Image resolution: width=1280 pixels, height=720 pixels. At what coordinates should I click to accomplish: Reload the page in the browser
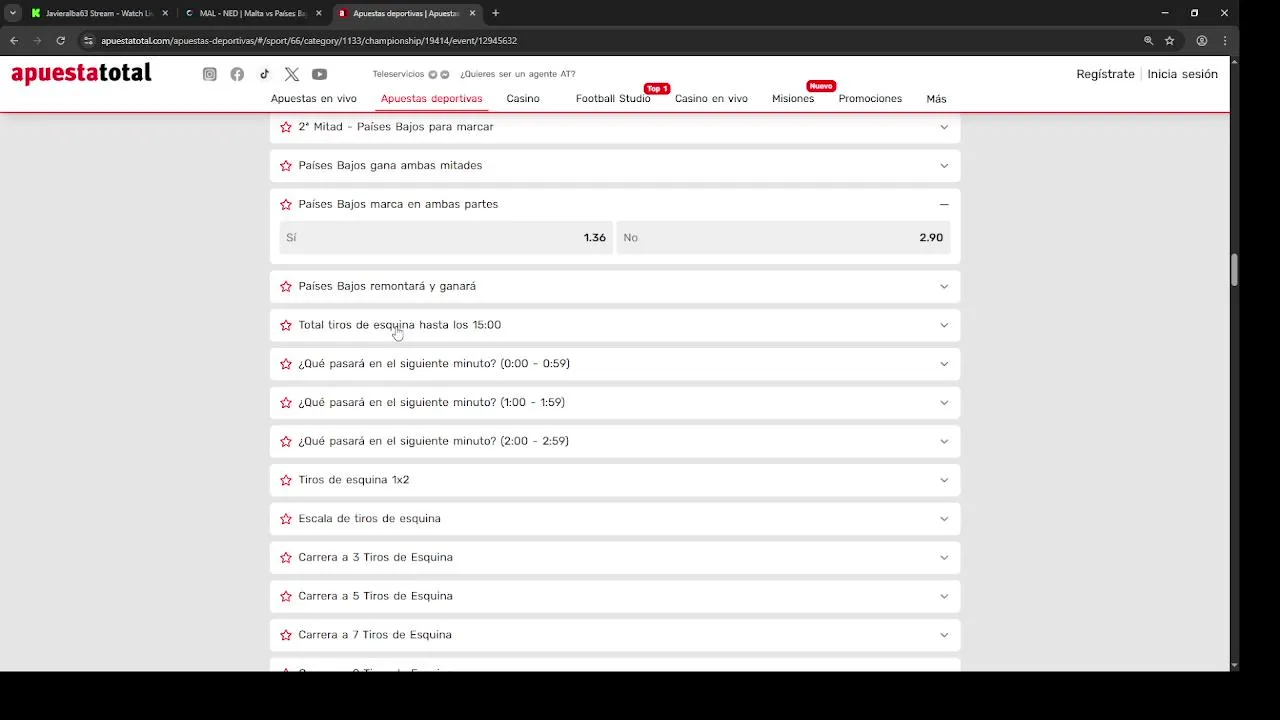tap(60, 41)
